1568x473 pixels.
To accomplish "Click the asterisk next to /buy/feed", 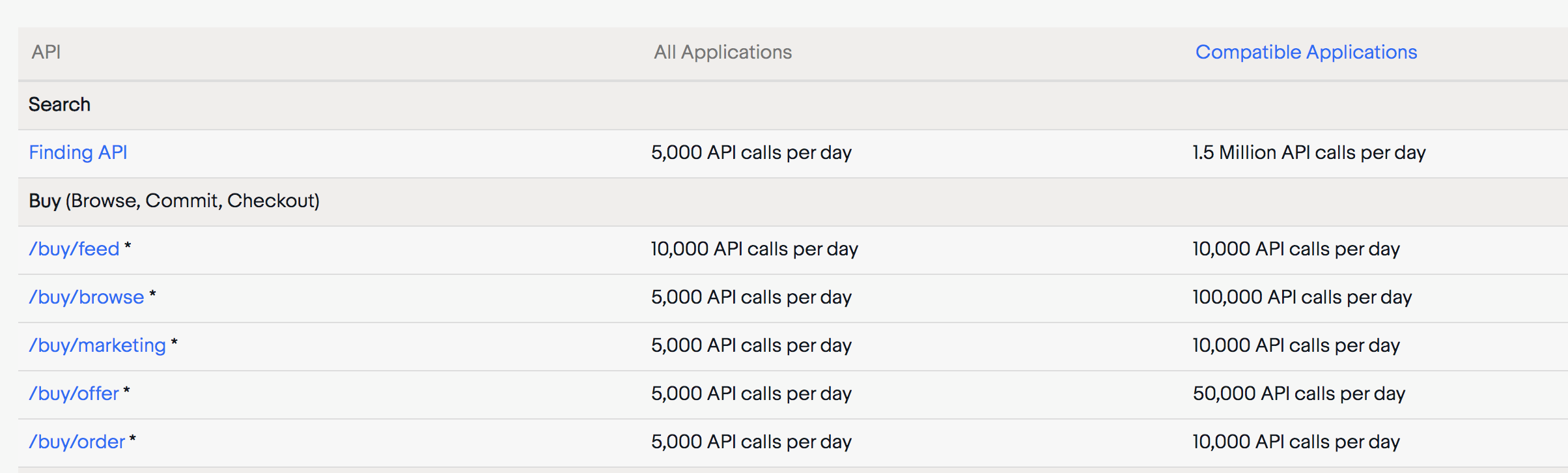I will (128, 246).
